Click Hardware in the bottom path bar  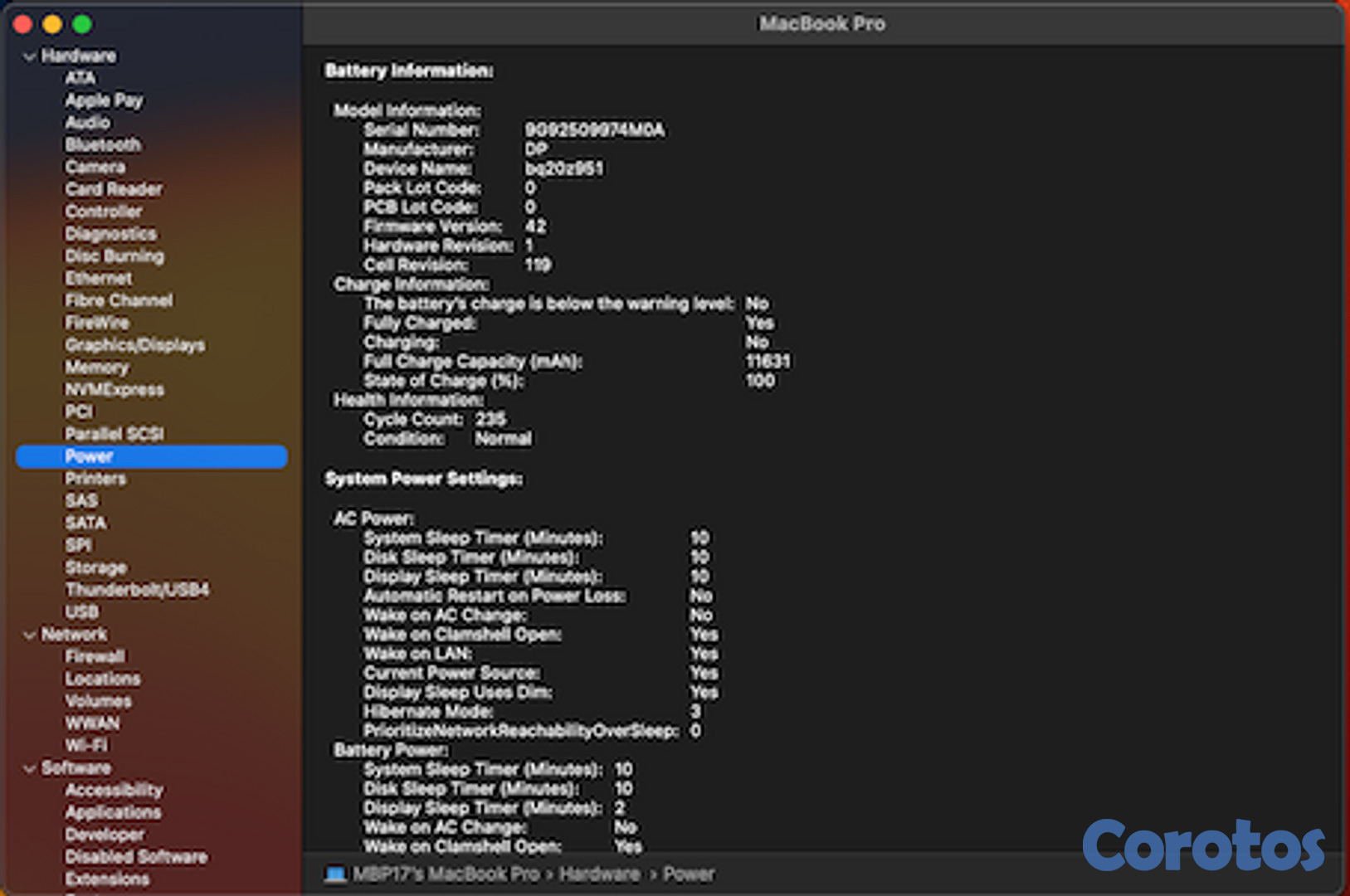[x=599, y=874]
